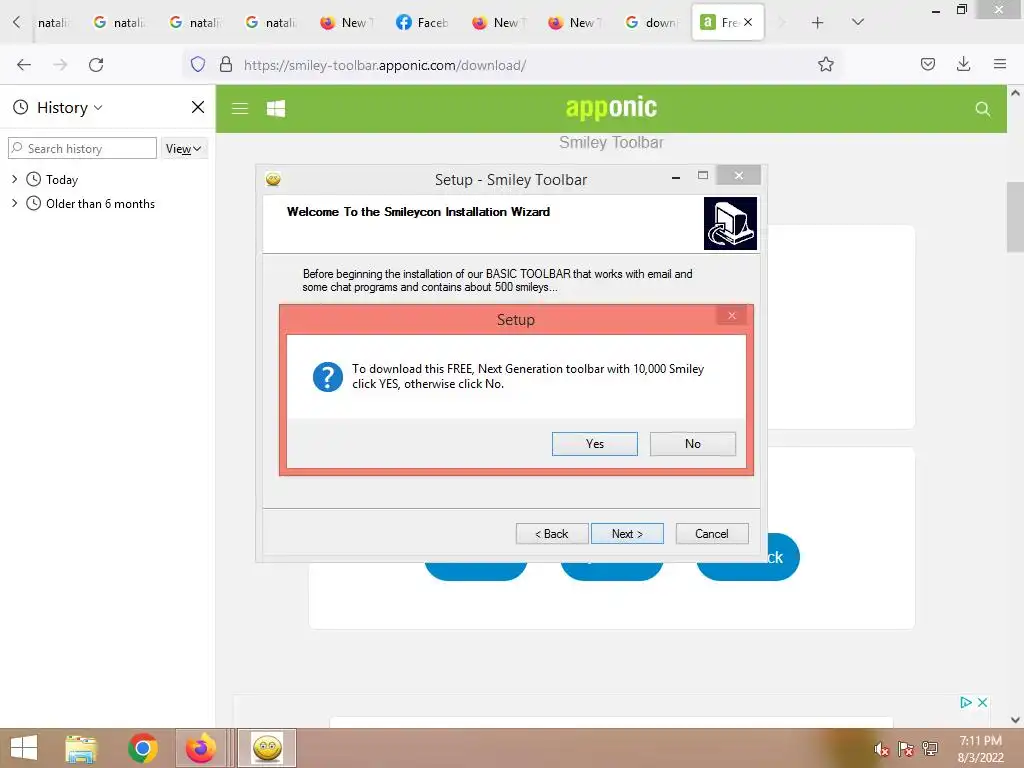Switch to the Facebook tab
This screenshot has width=1024, height=768.
click(x=423, y=23)
